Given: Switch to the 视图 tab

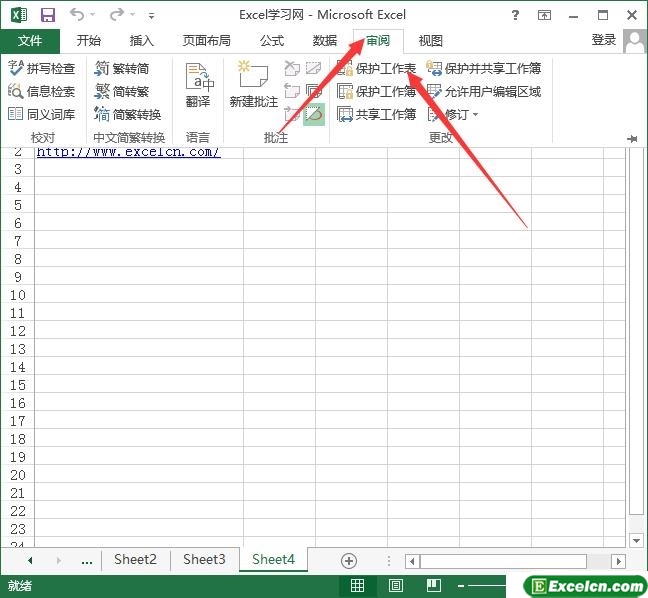Looking at the screenshot, I should point(430,41).
